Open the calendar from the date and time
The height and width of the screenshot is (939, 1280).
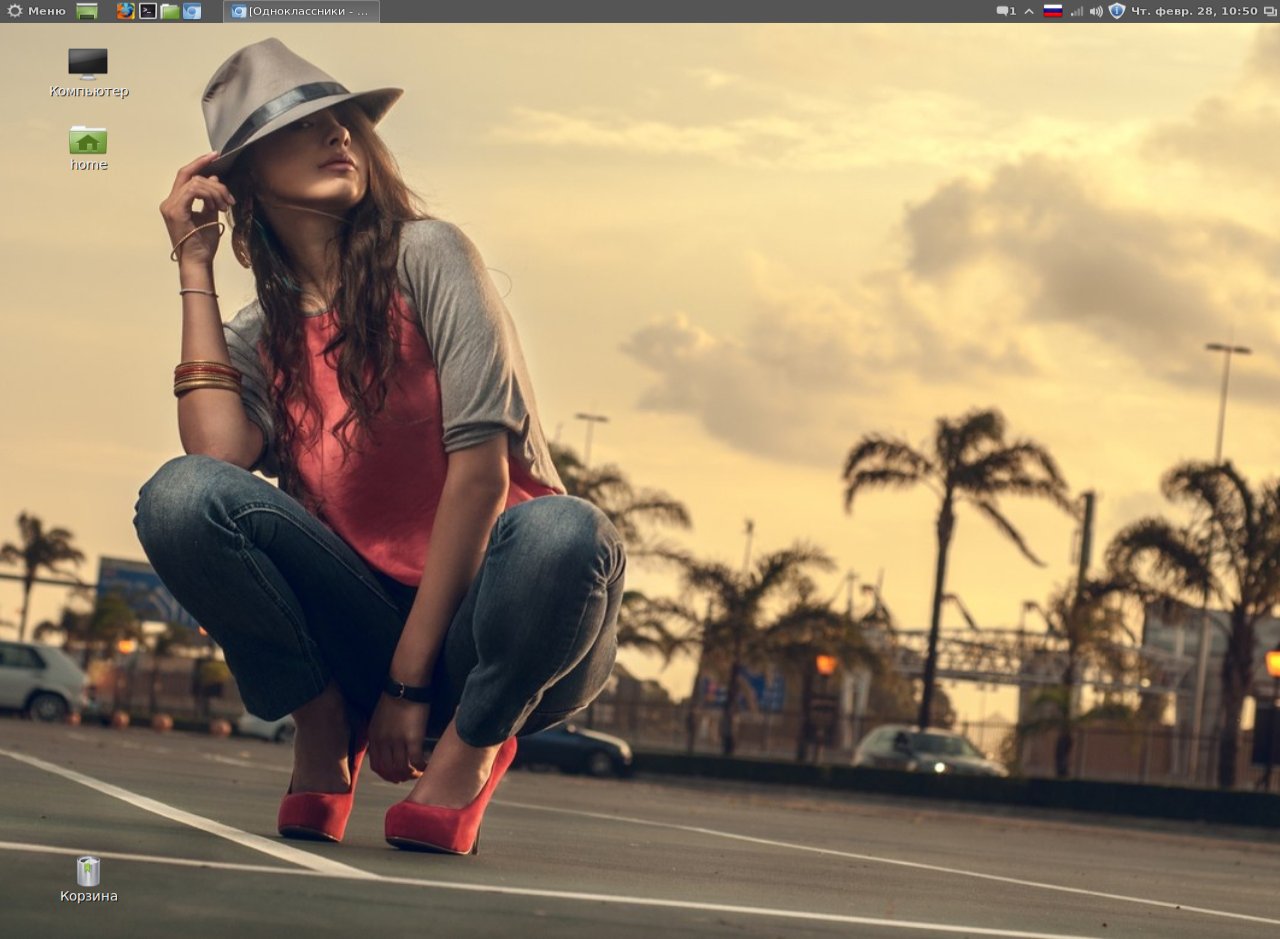click(x=1194, y=11)
